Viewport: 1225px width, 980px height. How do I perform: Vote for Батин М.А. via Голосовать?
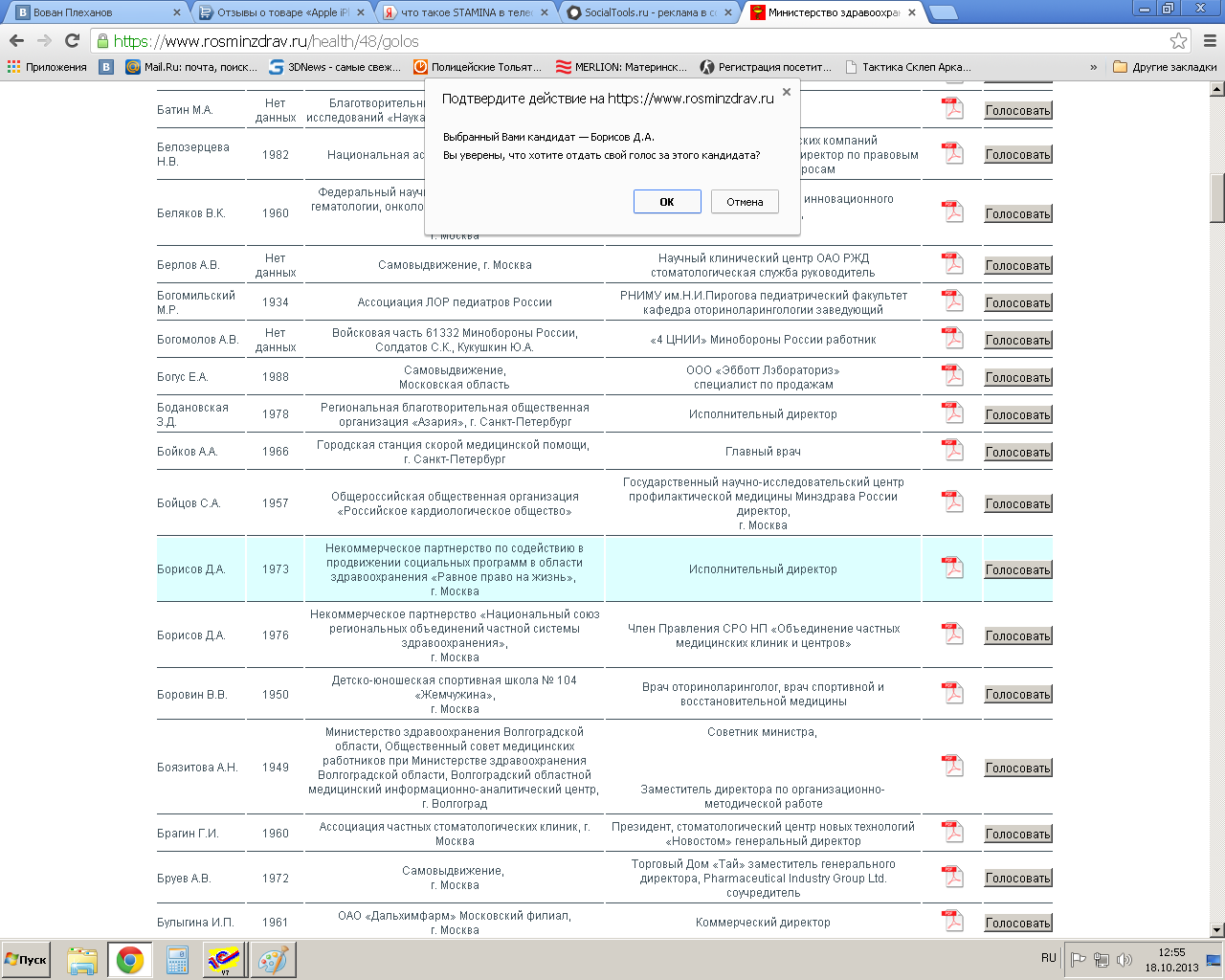(1018, 111)
